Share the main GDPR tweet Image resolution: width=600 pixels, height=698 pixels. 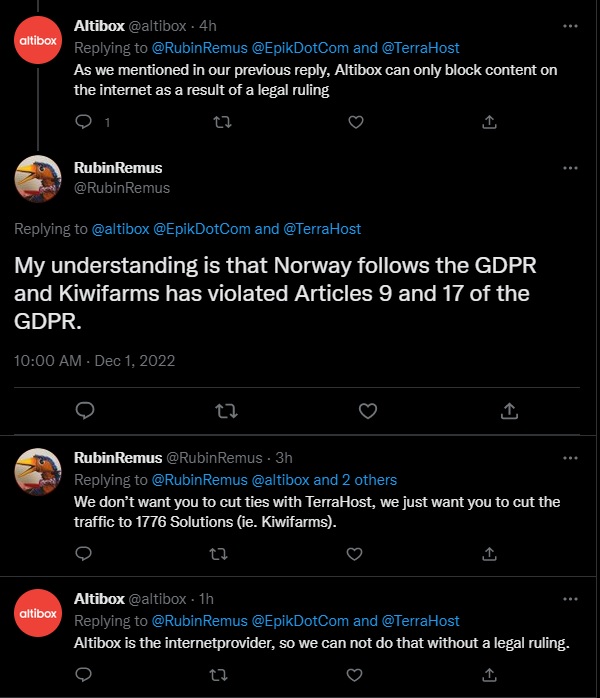tap(508, 410)
